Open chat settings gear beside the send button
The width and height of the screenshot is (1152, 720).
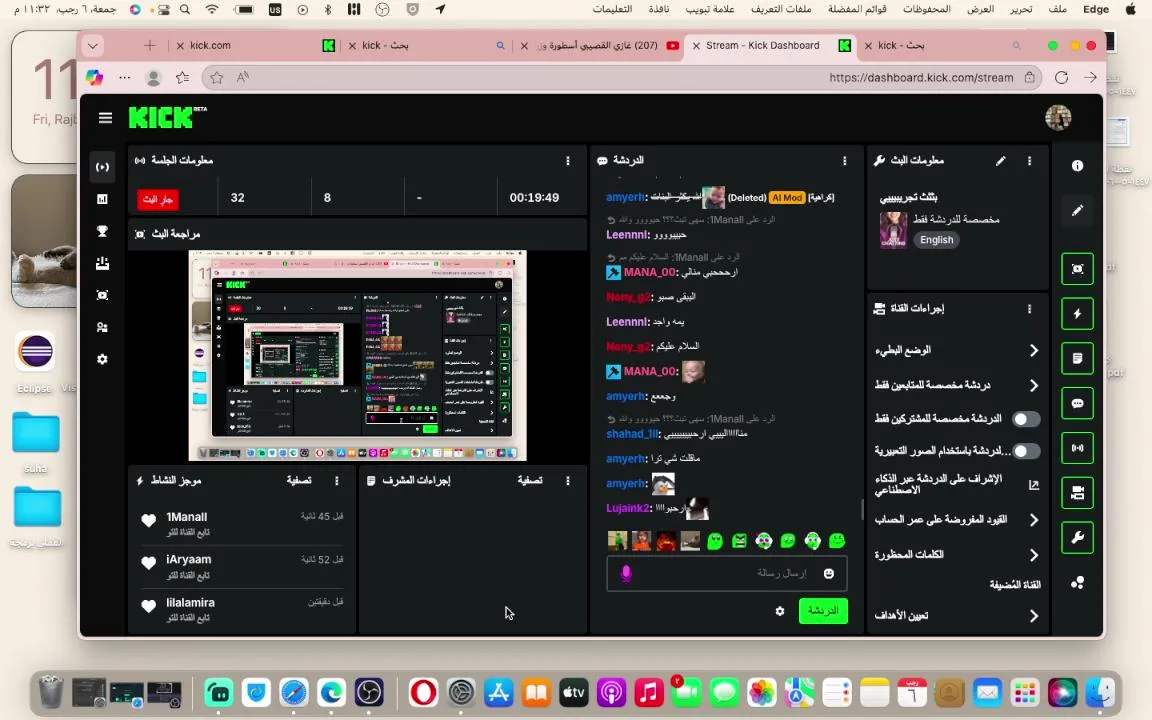(x=780, y=611)
